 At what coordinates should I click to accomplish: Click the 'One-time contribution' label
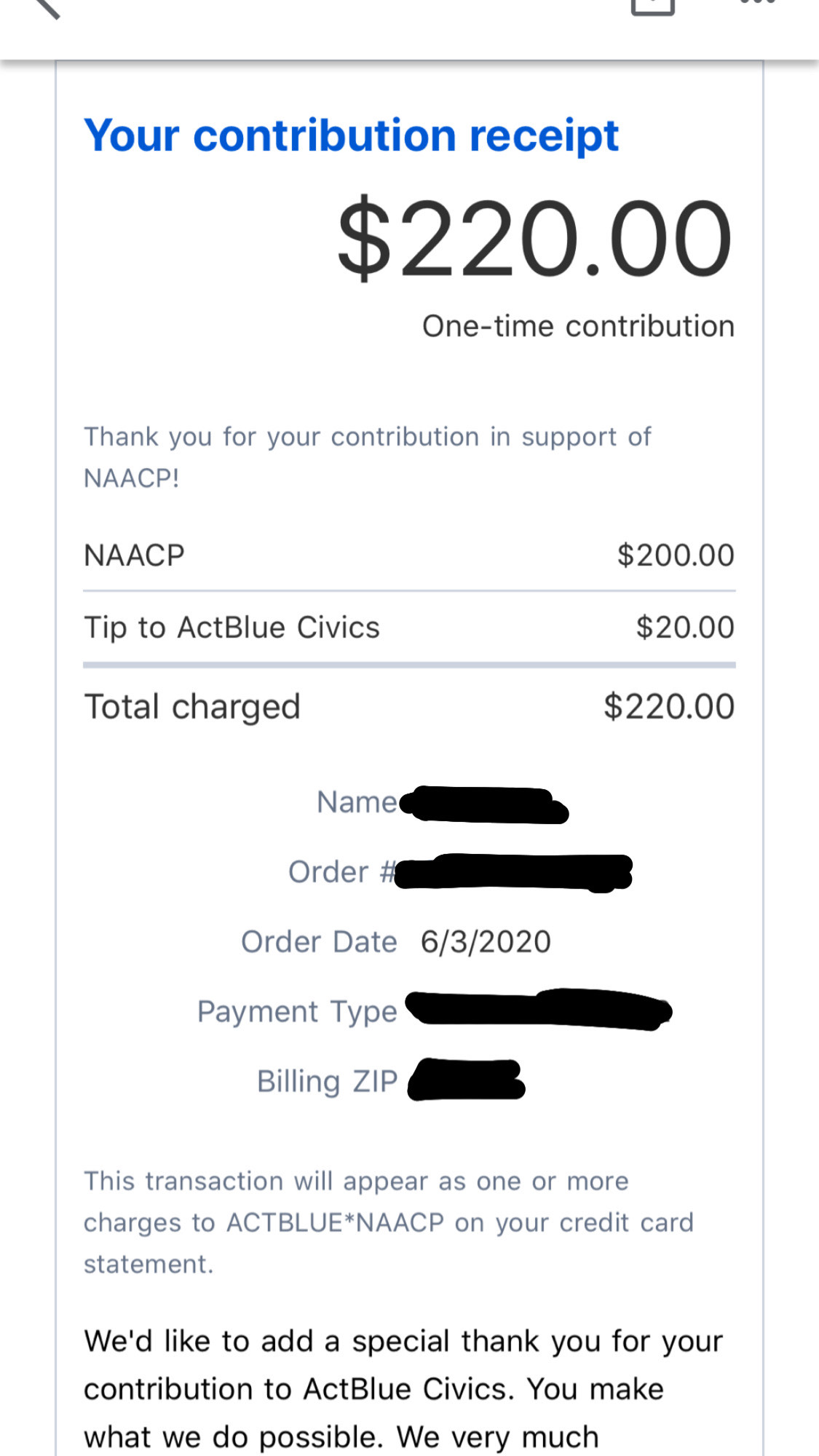[x=578, y=326]
